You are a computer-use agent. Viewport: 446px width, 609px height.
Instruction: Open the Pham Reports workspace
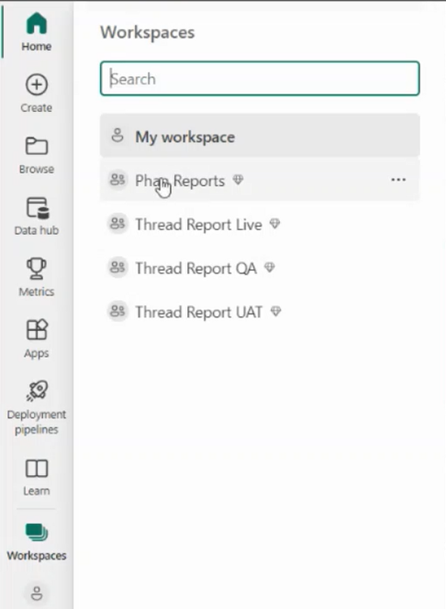point(260,180)
